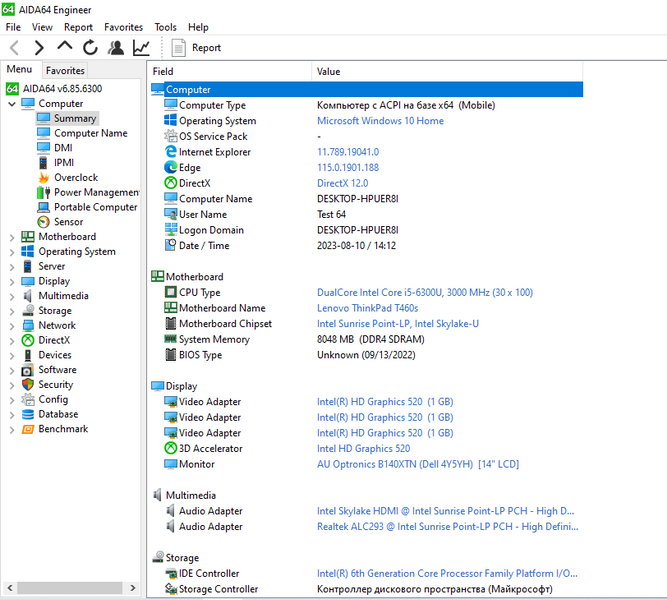
Task: Select the Portable Computer laptop icon
Action: (43, 207)
